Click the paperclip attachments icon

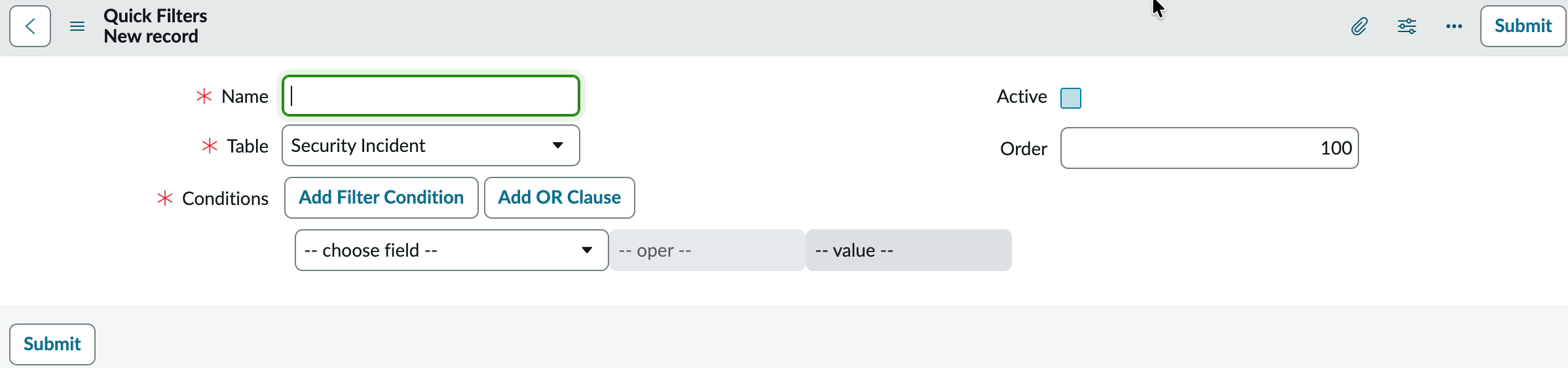coord(1359,26)
